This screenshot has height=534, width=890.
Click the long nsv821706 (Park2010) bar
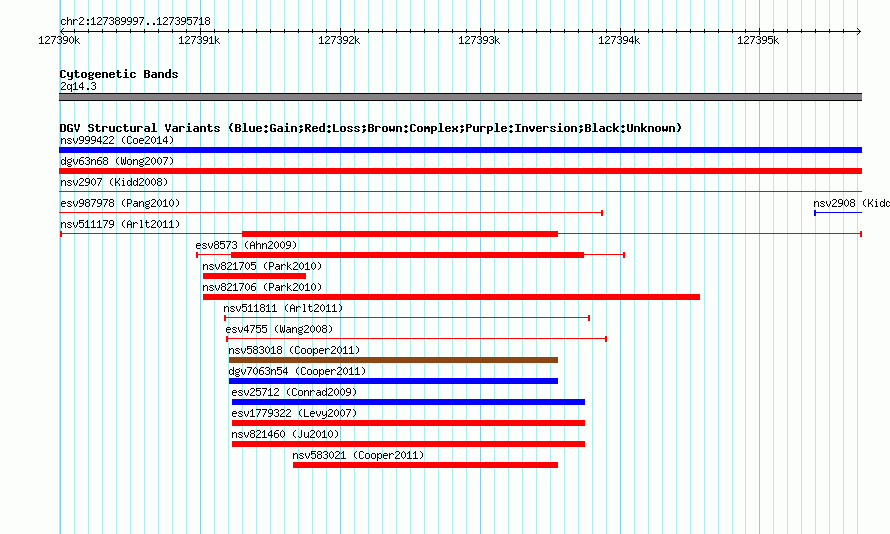(x=451, y=297)
